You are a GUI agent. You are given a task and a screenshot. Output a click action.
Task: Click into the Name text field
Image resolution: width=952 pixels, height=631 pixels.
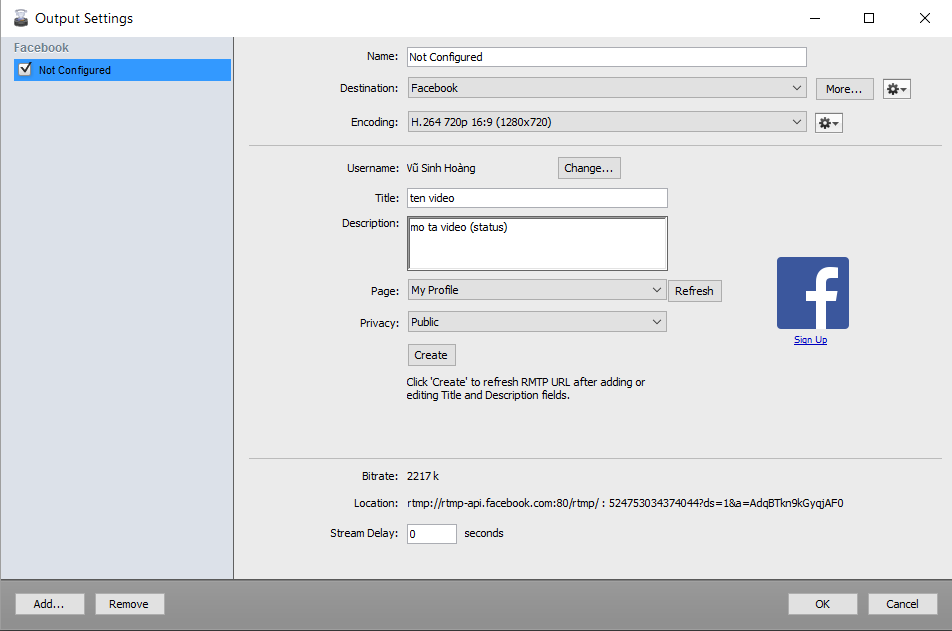(x=606, y=57)
